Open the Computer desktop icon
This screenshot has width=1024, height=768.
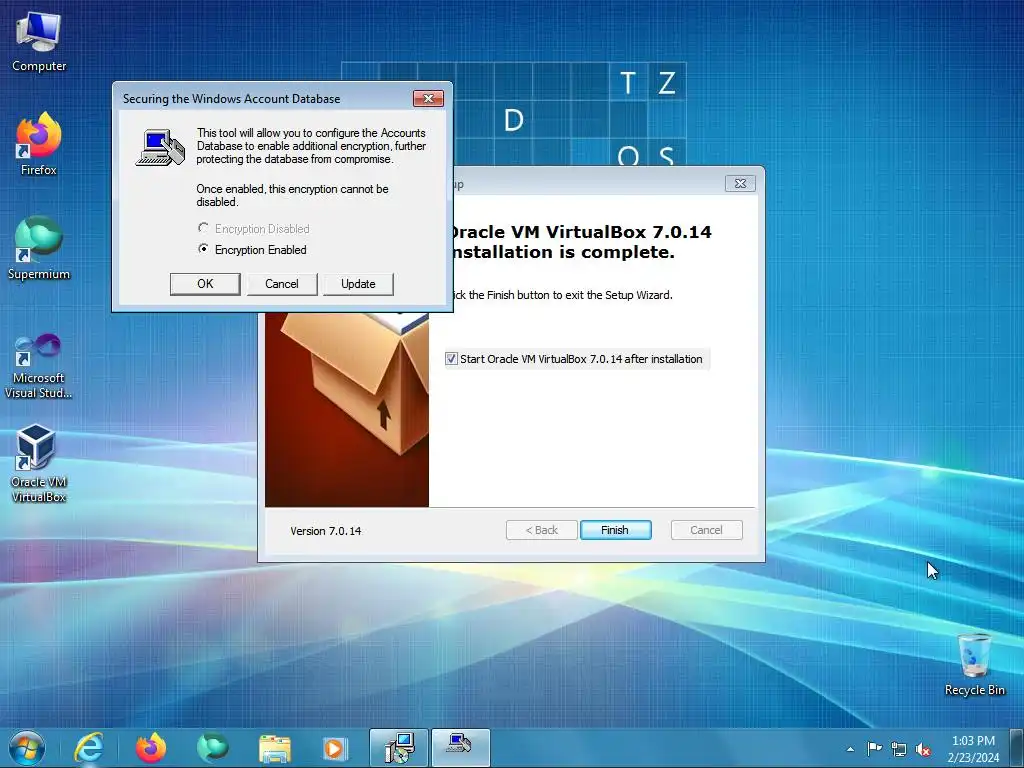pos(39,42)
